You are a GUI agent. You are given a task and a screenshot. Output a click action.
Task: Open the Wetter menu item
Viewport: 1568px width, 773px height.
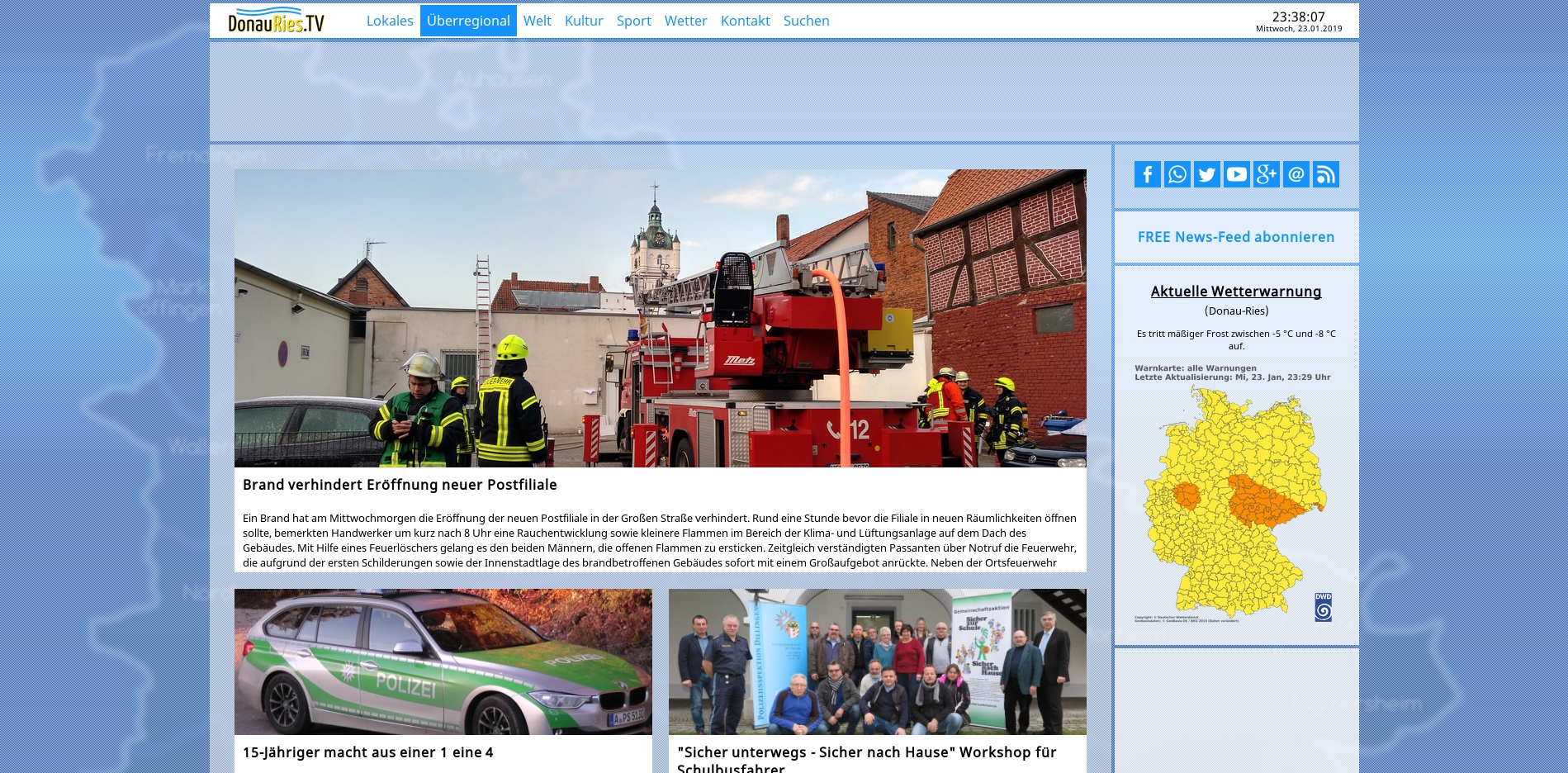click(685, 21)
